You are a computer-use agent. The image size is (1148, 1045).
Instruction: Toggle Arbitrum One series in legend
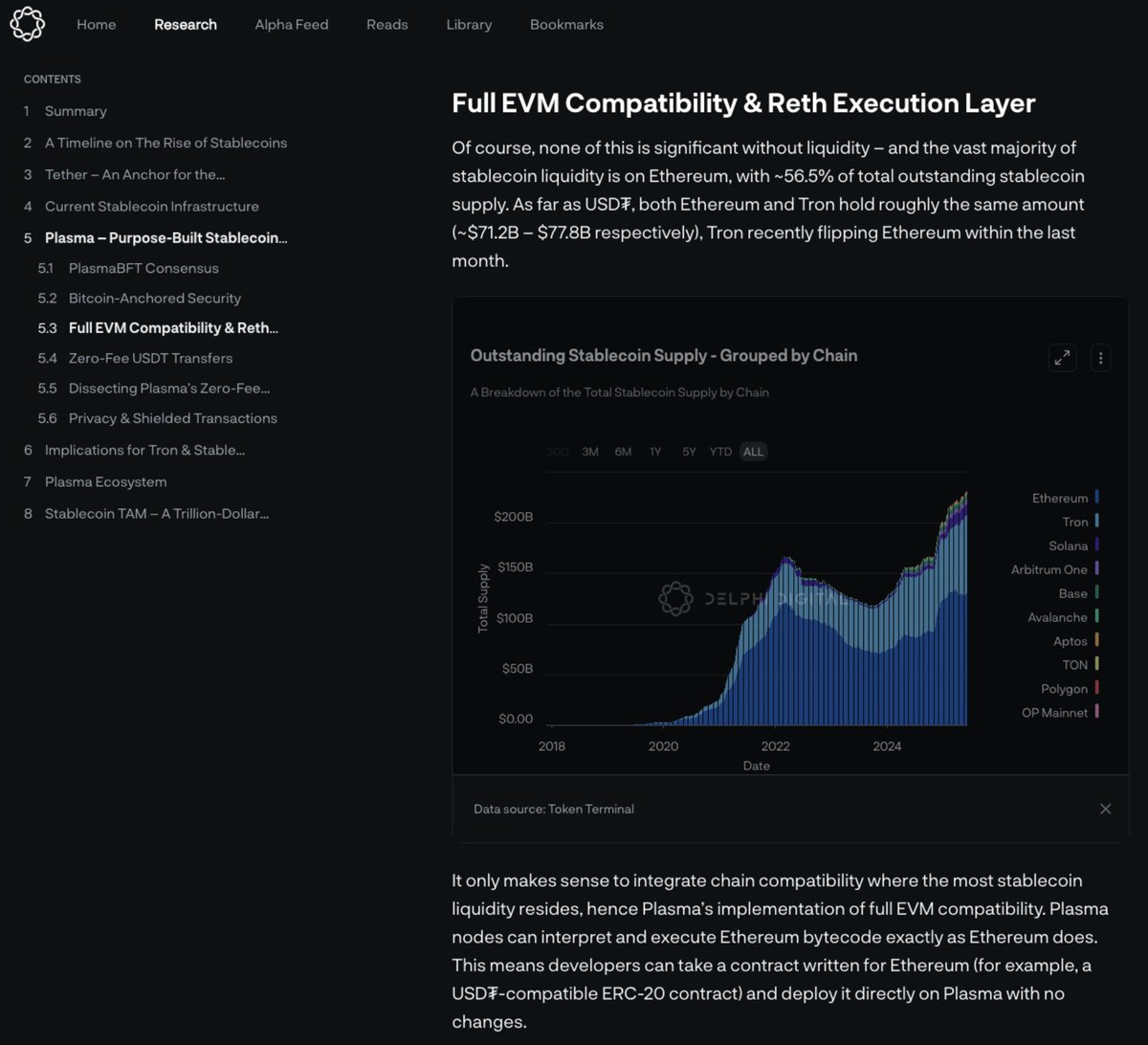(1055, 569)
